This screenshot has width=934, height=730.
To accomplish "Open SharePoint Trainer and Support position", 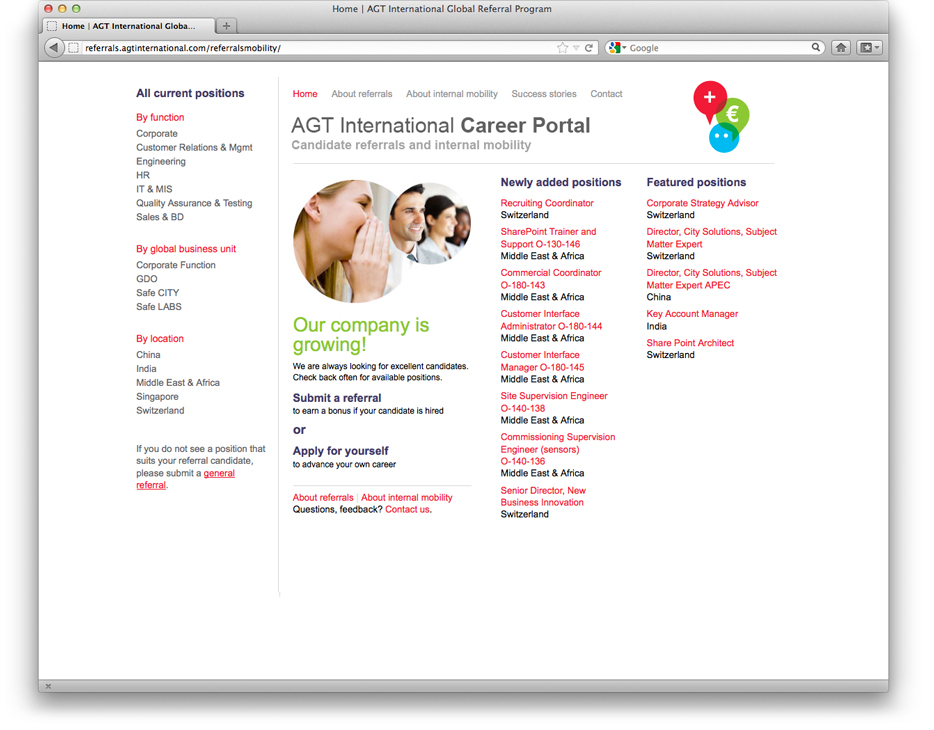I will (x=548, y=238).
